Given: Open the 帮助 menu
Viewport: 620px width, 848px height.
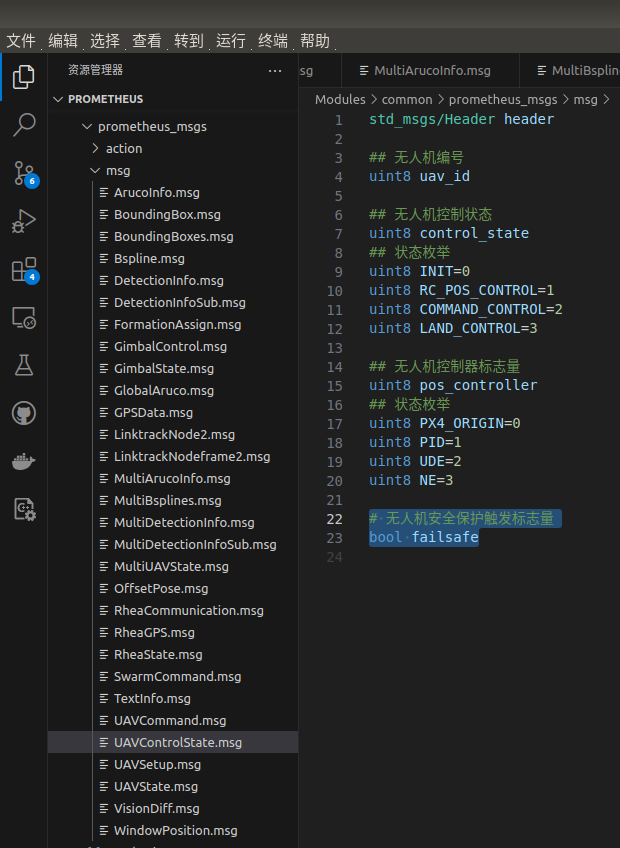Looking at the screenshot, I should 315,41.
